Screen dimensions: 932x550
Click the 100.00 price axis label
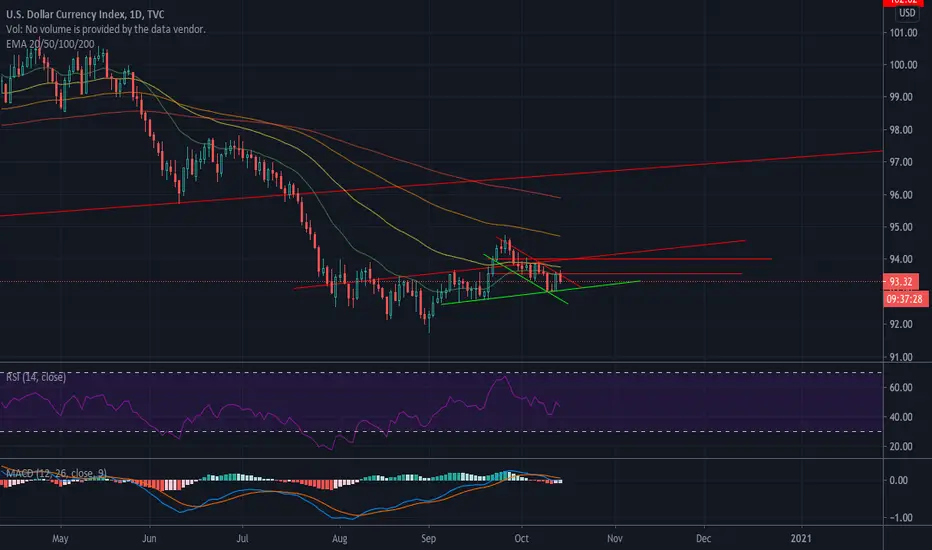tap(903, 65)
